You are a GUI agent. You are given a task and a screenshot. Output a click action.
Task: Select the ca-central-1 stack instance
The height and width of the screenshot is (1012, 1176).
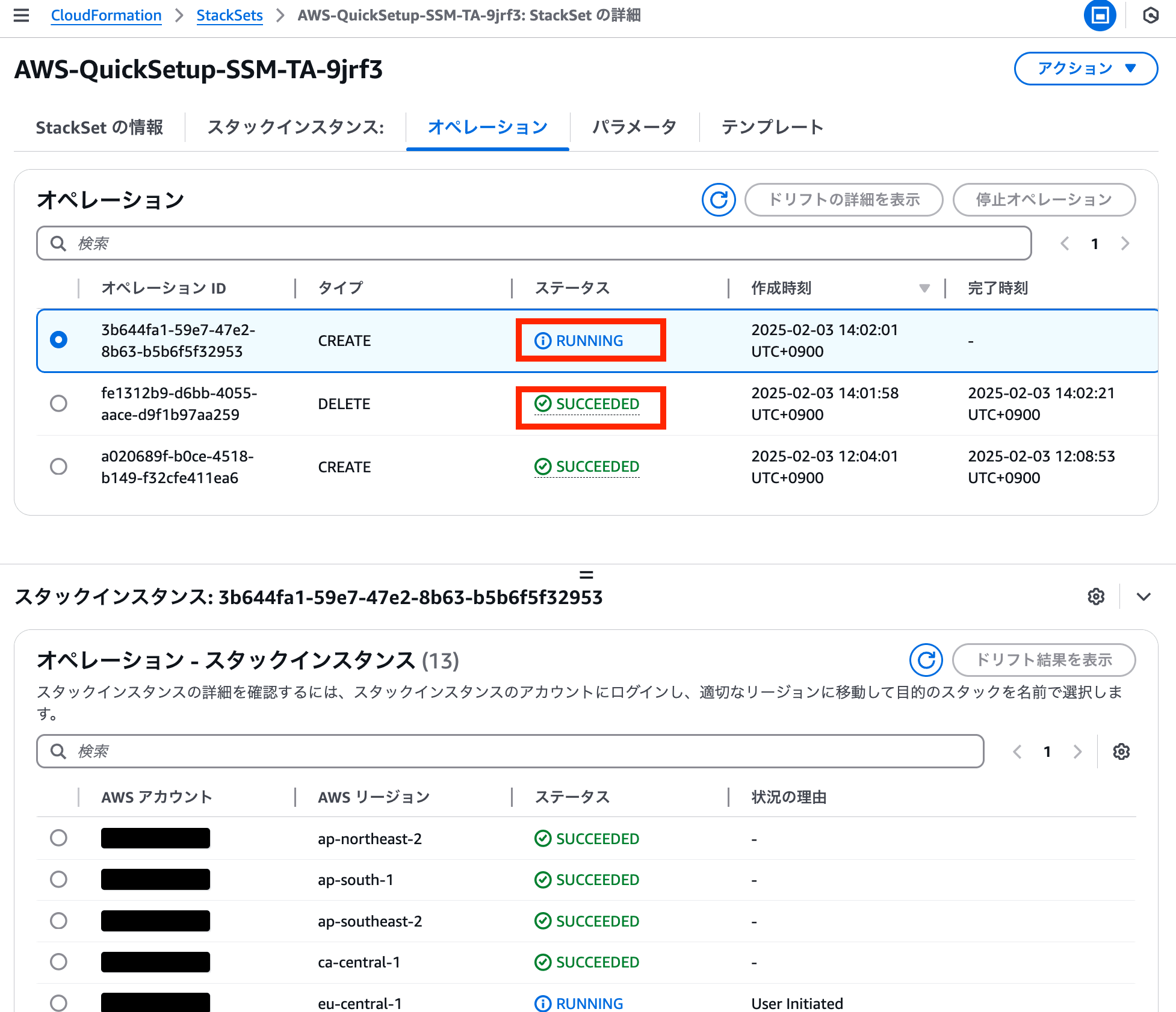pyautogui.click(x=58, y=961)
